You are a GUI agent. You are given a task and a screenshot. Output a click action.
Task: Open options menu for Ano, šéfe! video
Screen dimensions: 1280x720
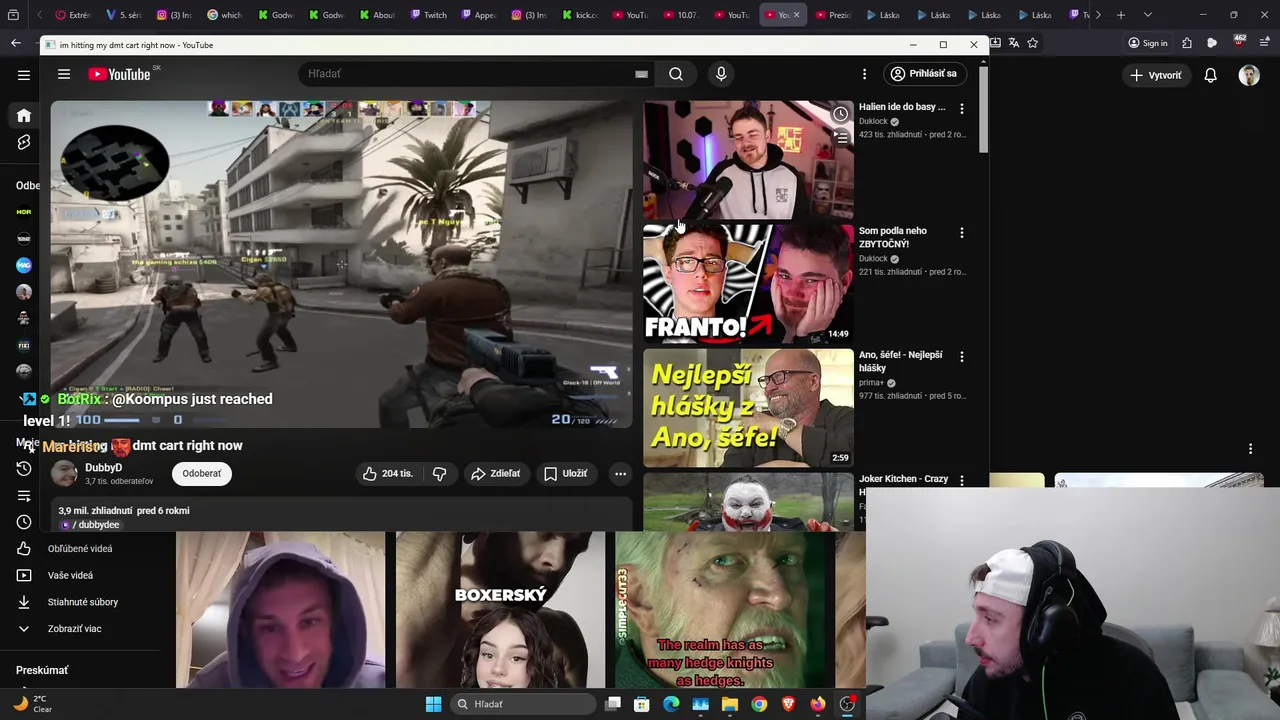pos(962,356)
